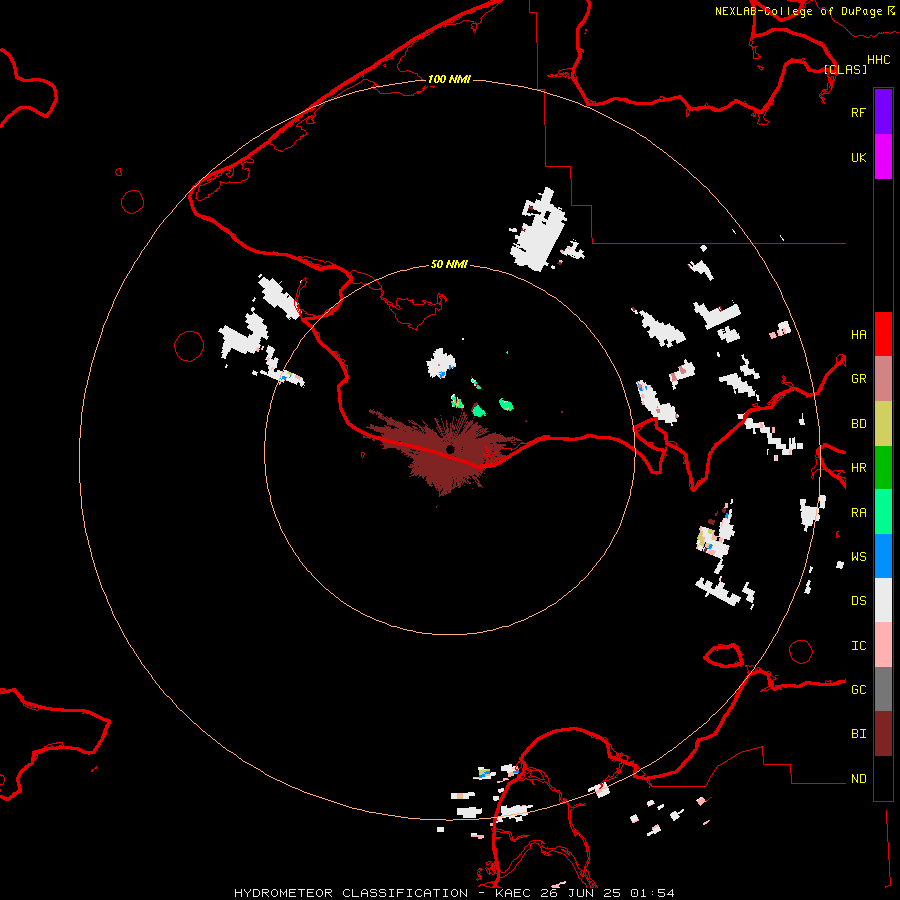
Task: Click the 50 NMI range ring label
Action: pos(449,264)
